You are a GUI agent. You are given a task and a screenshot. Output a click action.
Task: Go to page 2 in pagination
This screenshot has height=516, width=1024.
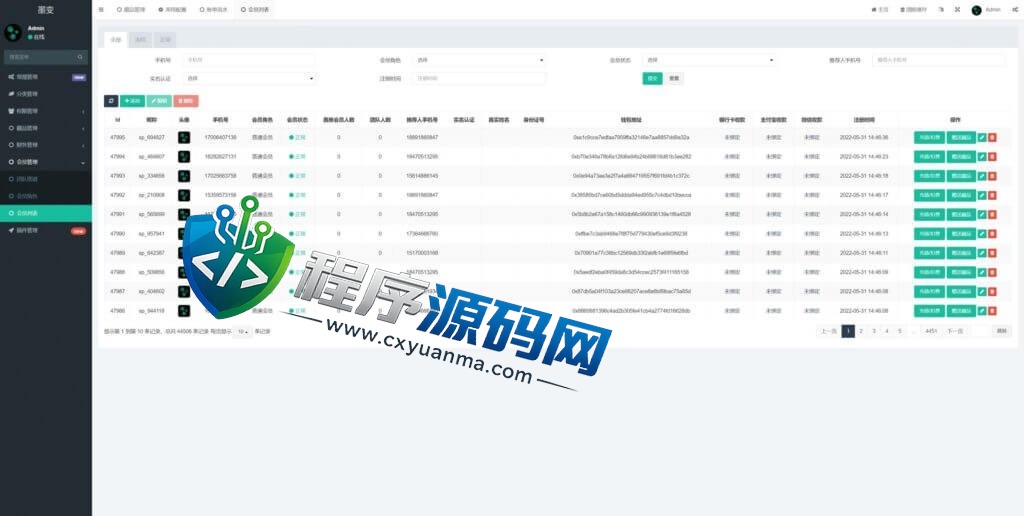861,331
